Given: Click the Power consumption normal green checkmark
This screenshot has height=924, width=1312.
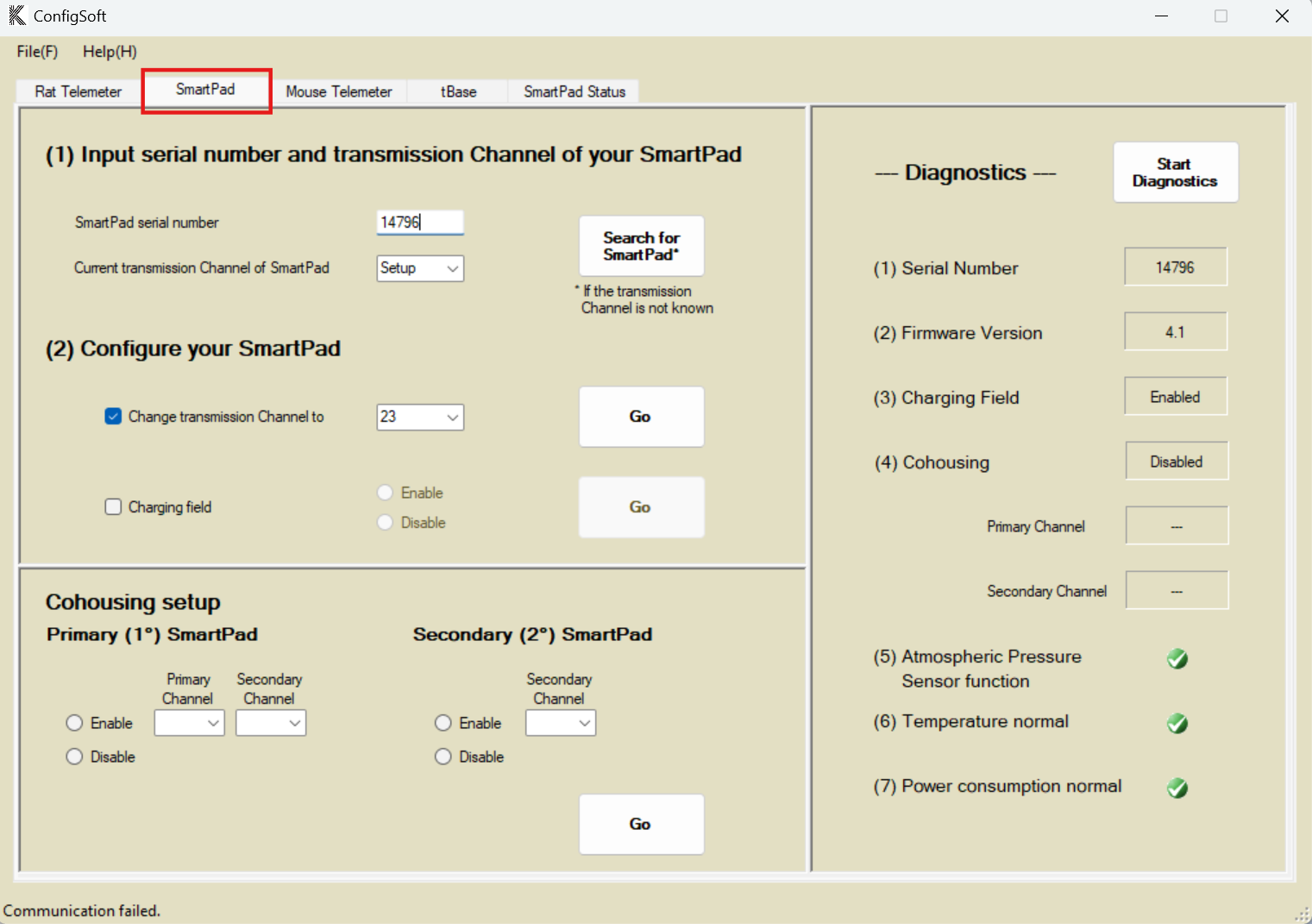Looking at the screenshot, I should 1177,788.
